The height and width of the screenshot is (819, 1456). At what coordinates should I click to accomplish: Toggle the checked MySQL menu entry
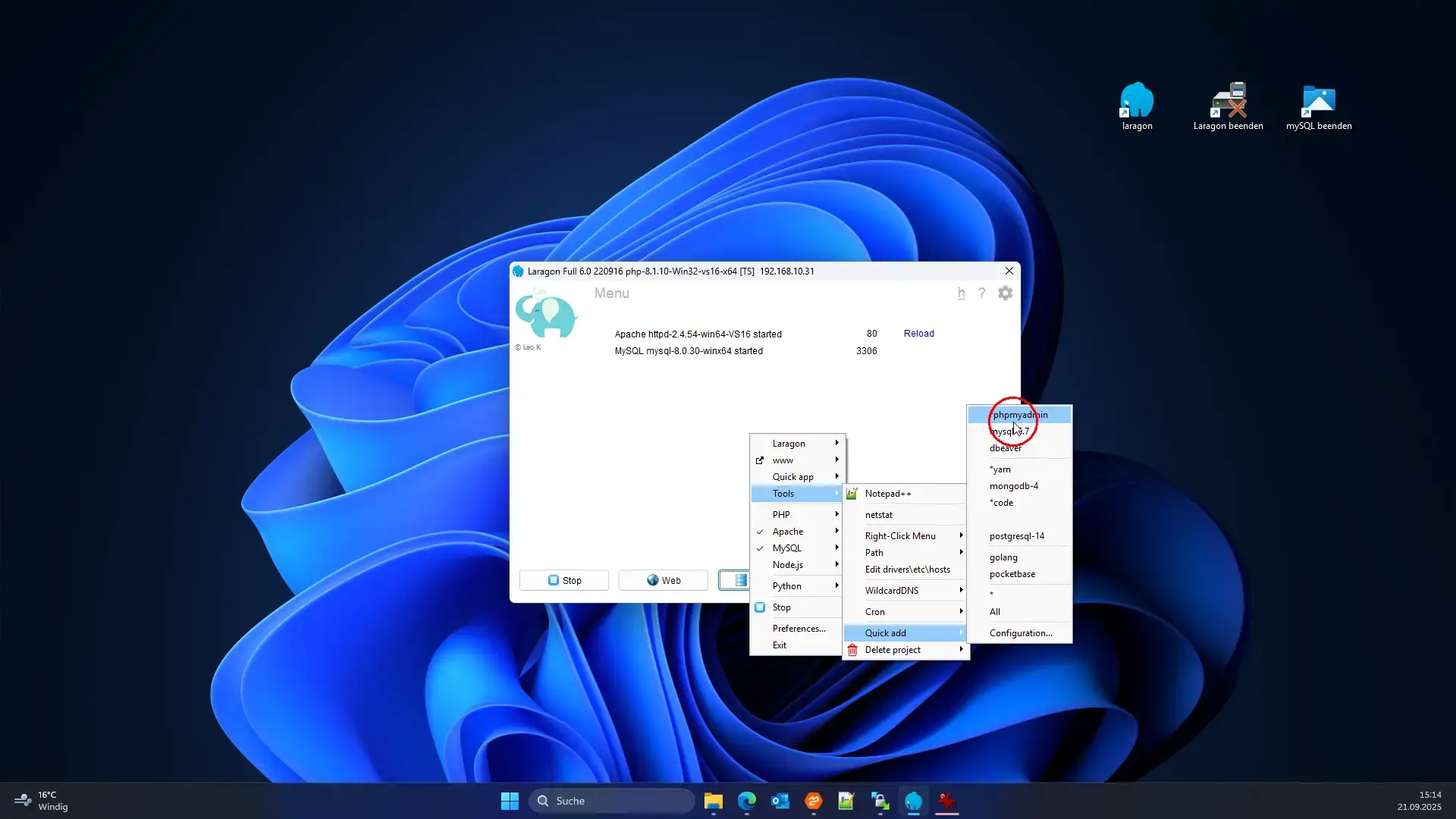786,548
